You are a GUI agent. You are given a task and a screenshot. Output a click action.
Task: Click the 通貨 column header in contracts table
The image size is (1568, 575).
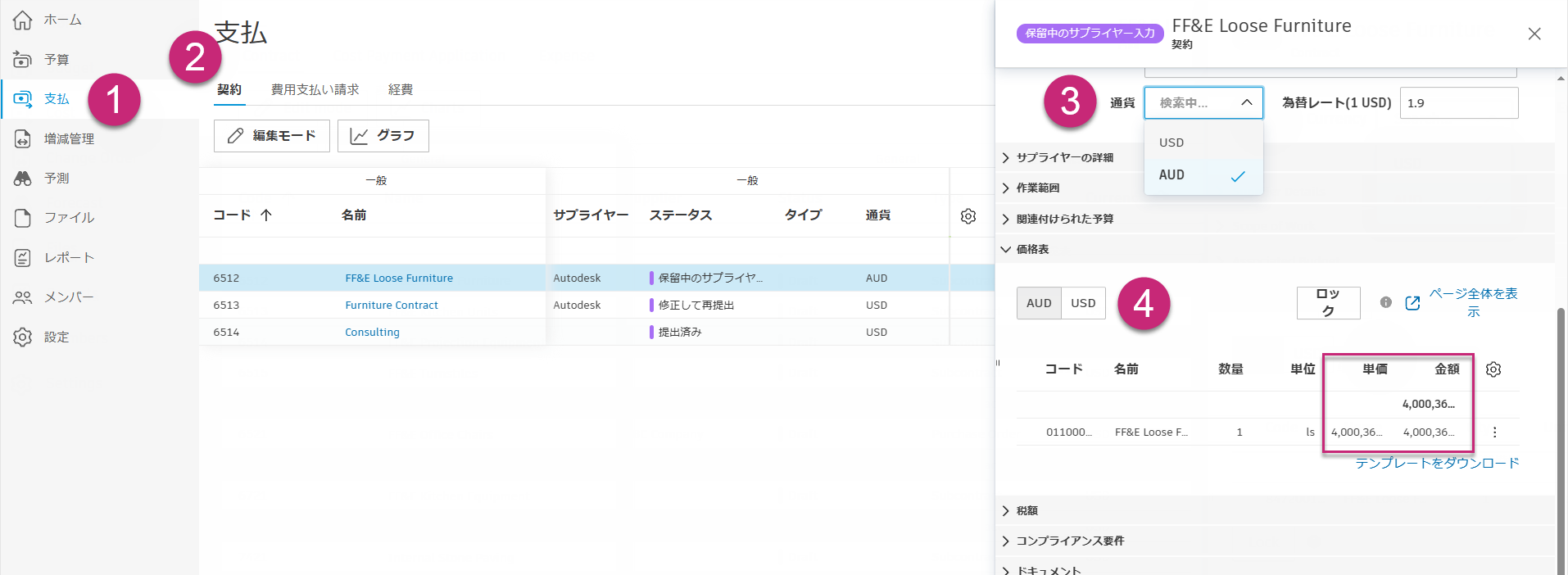point(878,215)
